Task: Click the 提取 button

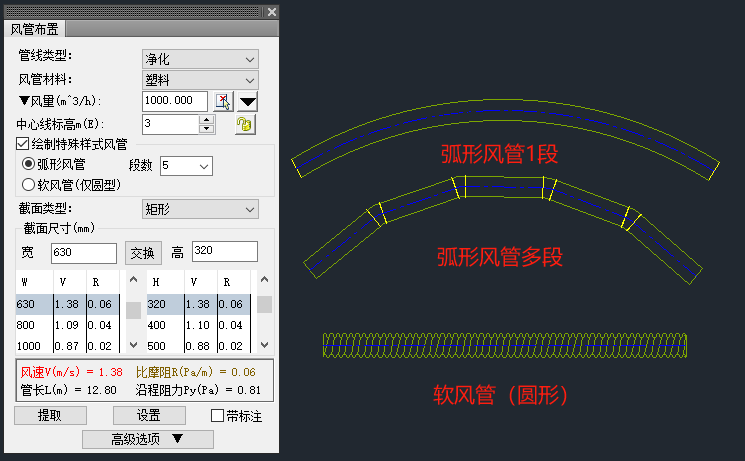Action: click(x=49, y=415)
